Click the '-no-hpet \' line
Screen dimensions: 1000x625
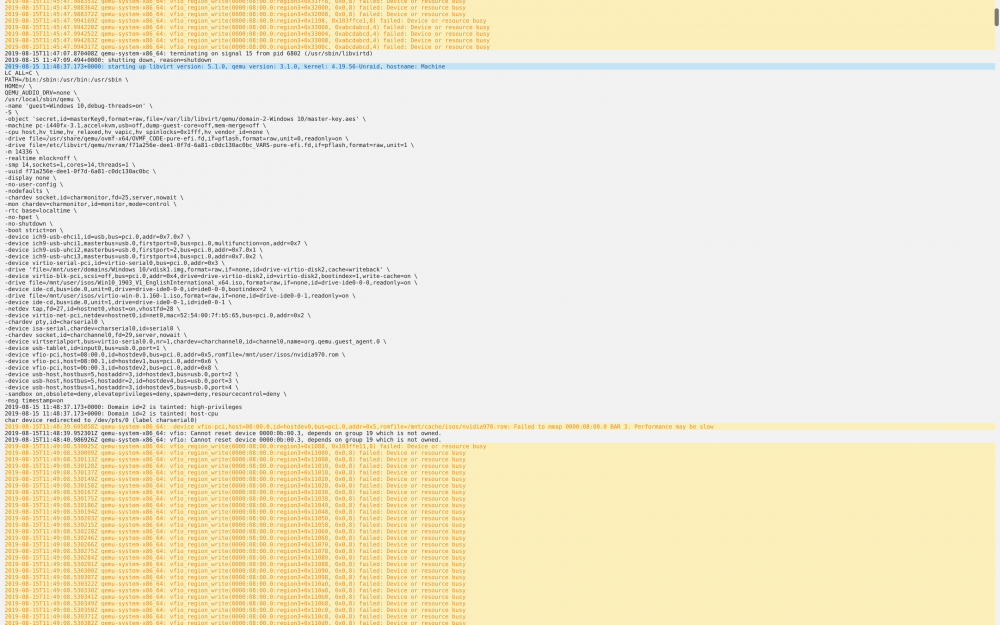click(22, 217)
